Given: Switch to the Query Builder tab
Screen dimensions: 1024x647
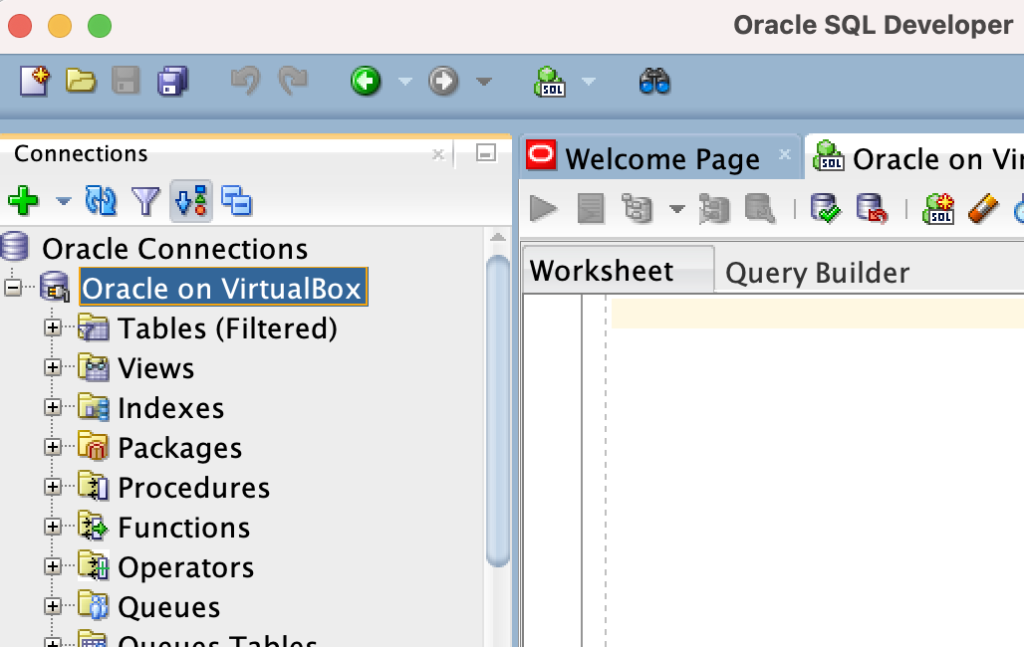Looking at the screenshot, I should pos(817,272).
